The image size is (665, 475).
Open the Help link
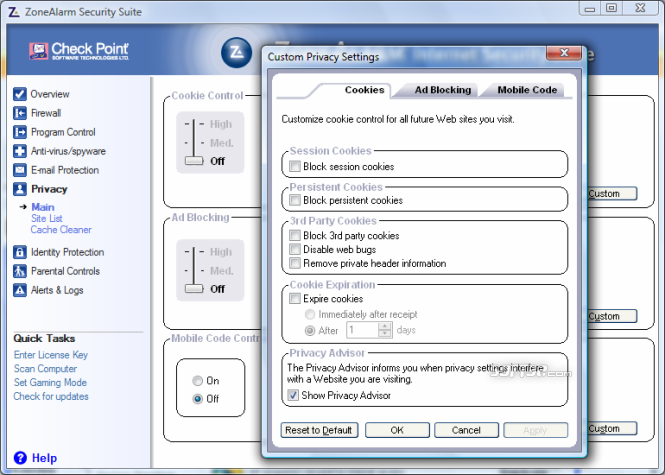tap(44, 458)
